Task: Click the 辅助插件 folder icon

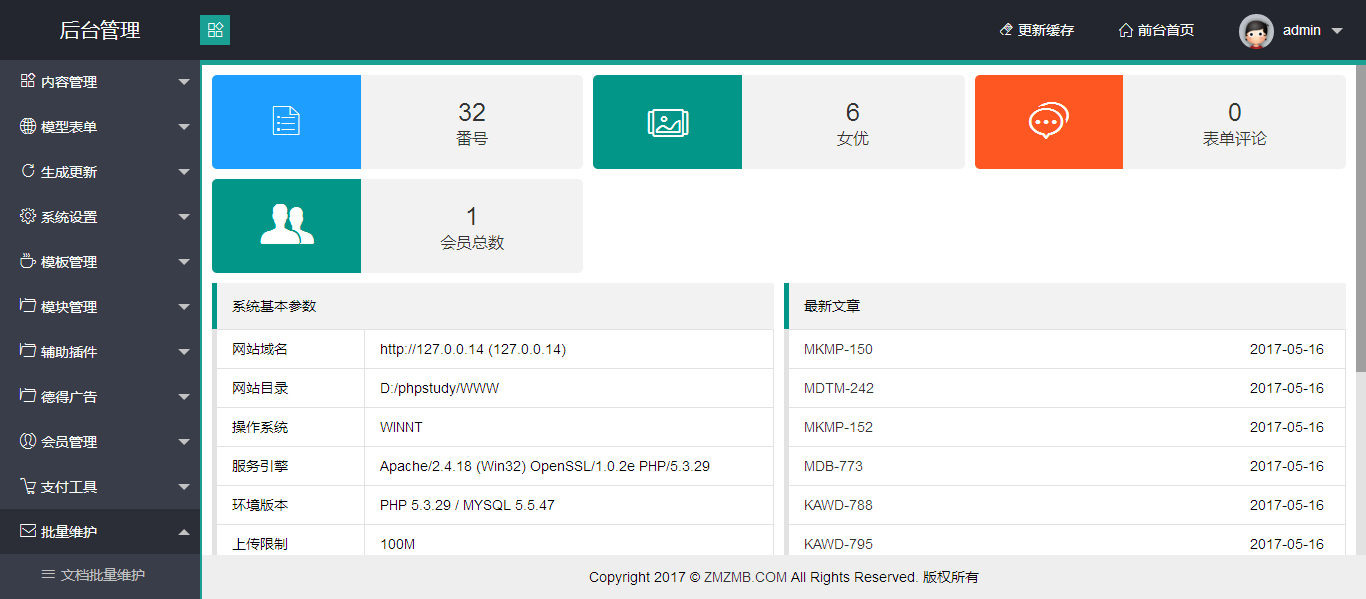Action: coord(28,351)
